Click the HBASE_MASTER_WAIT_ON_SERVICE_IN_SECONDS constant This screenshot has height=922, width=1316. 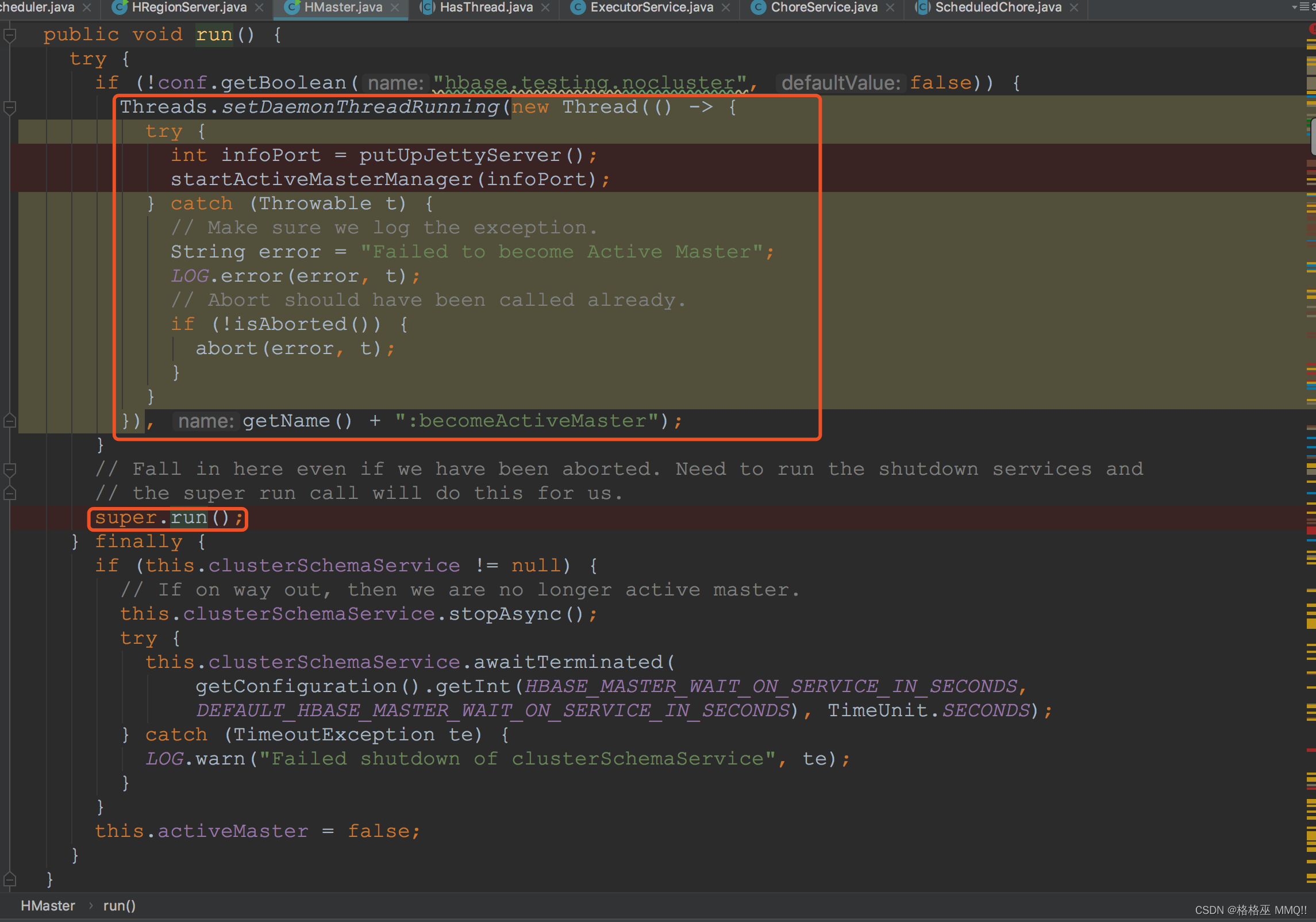(771, 687)
